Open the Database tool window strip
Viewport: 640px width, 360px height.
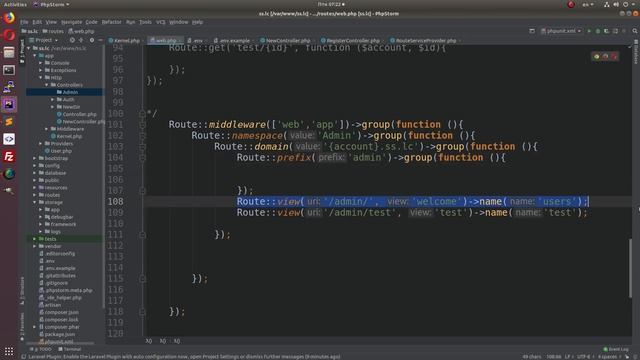coord(636,52)
